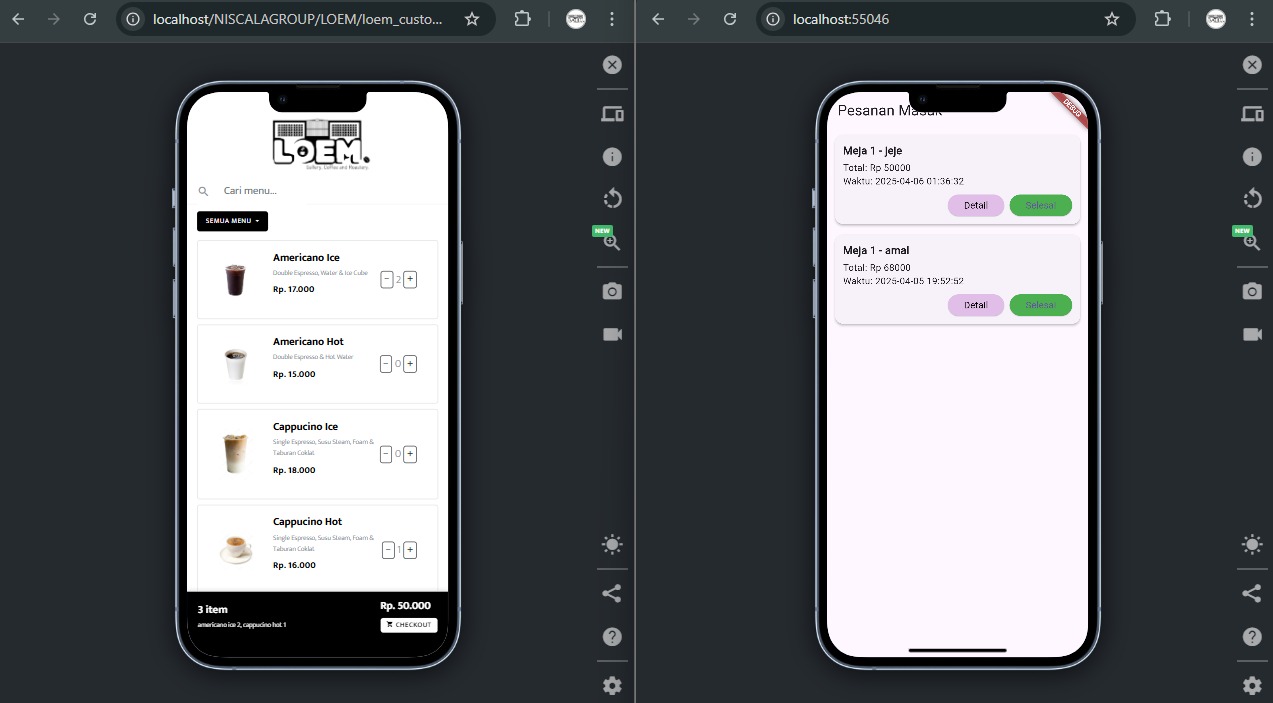Open Extensions puzzle menu in right browser
This screenshot has width=1273, height=703.
point(1161,19)
